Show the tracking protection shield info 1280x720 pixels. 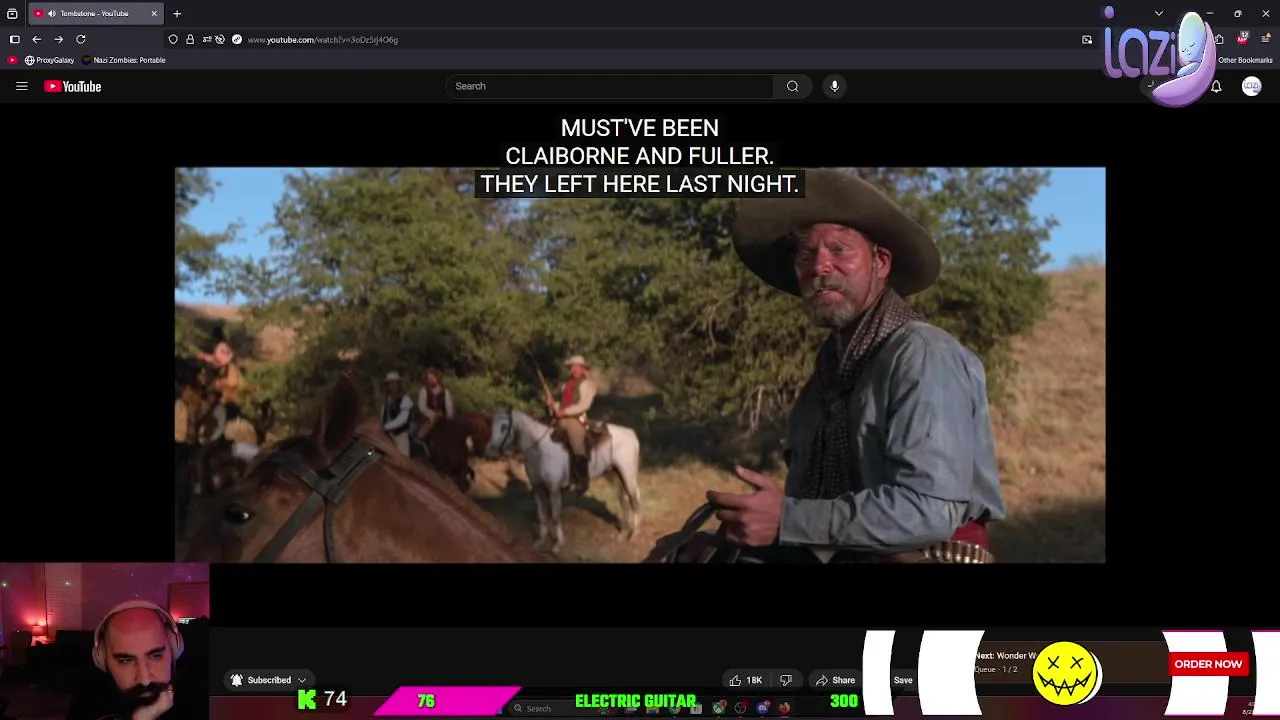click(173, 40)
